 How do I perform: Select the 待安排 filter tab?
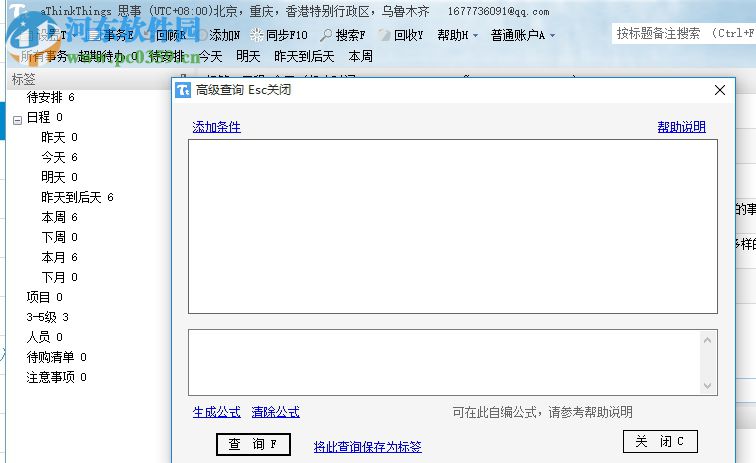167,56
